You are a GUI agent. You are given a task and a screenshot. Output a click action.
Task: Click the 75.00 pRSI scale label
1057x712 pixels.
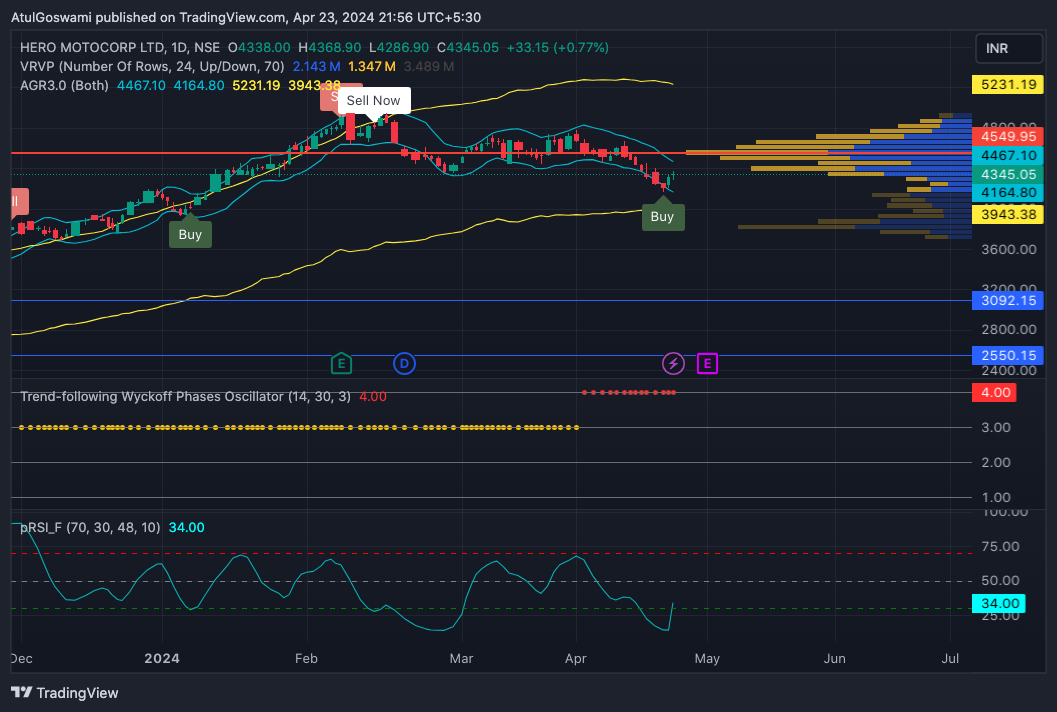[1000, 546]
